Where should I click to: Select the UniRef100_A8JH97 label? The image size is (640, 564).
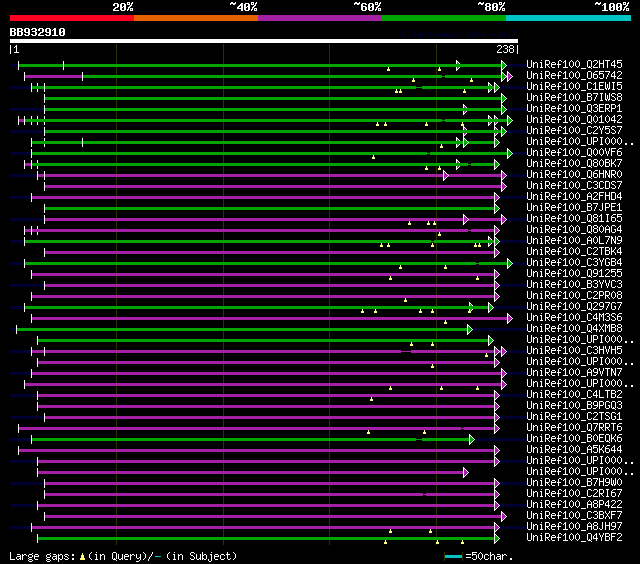[x=574, y=527]
